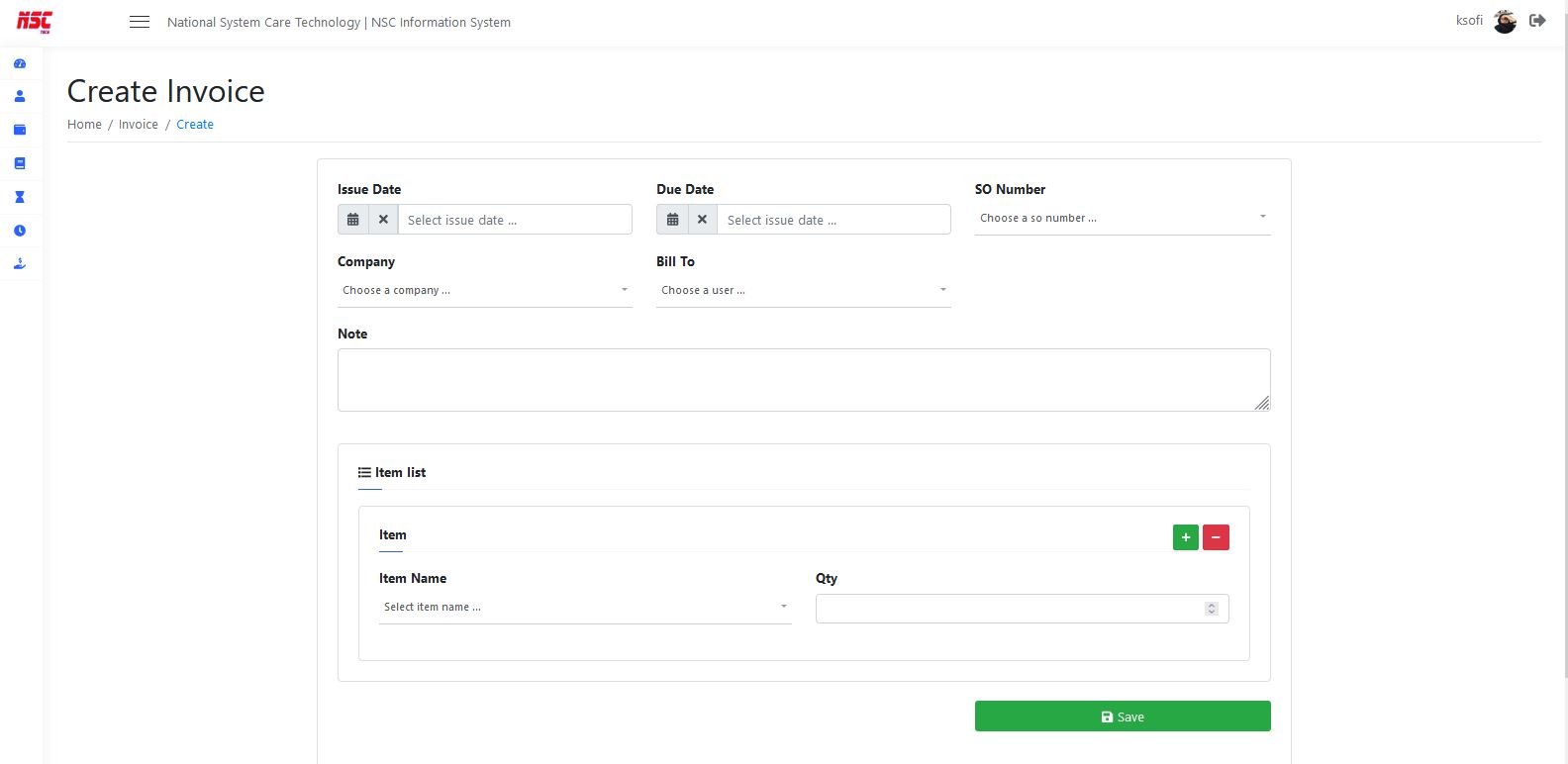Click inside the Note text area

coord(803,380)
